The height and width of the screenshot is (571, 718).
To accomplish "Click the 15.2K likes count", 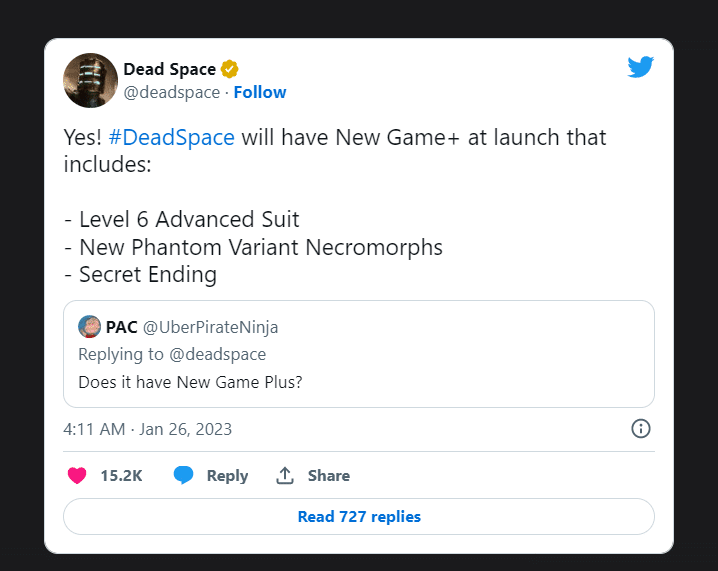I will (x=121, y=476).
